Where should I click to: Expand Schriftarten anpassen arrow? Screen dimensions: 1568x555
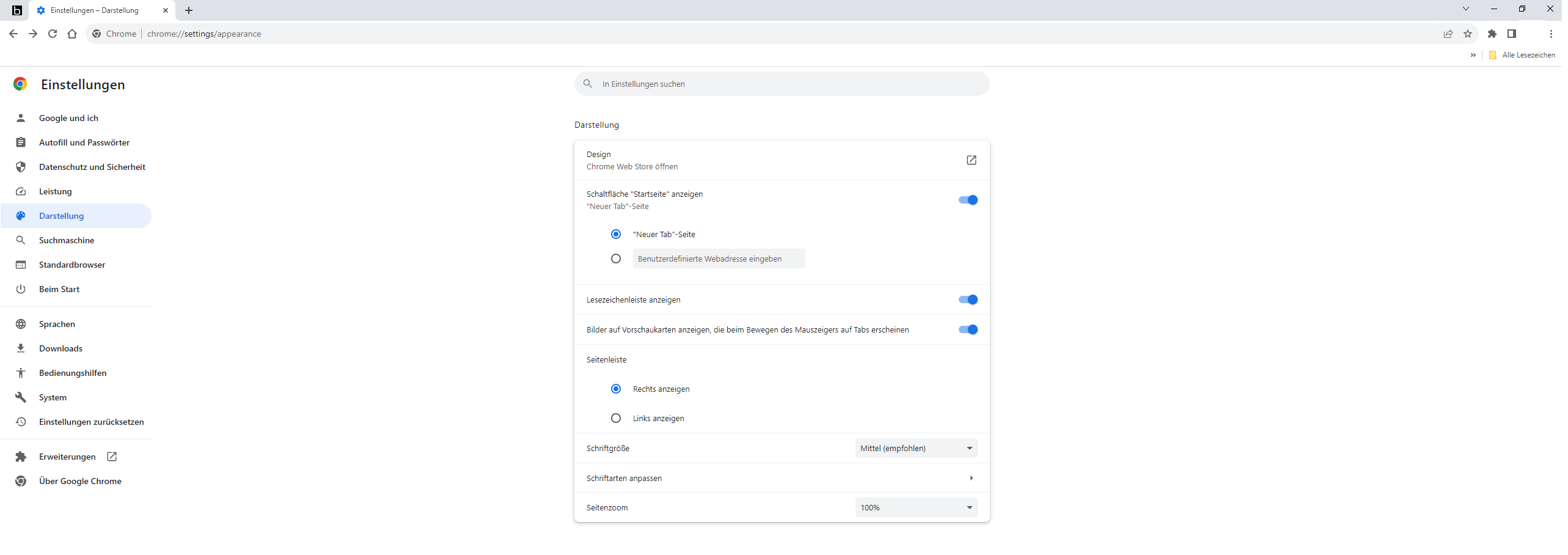[972, 478]
